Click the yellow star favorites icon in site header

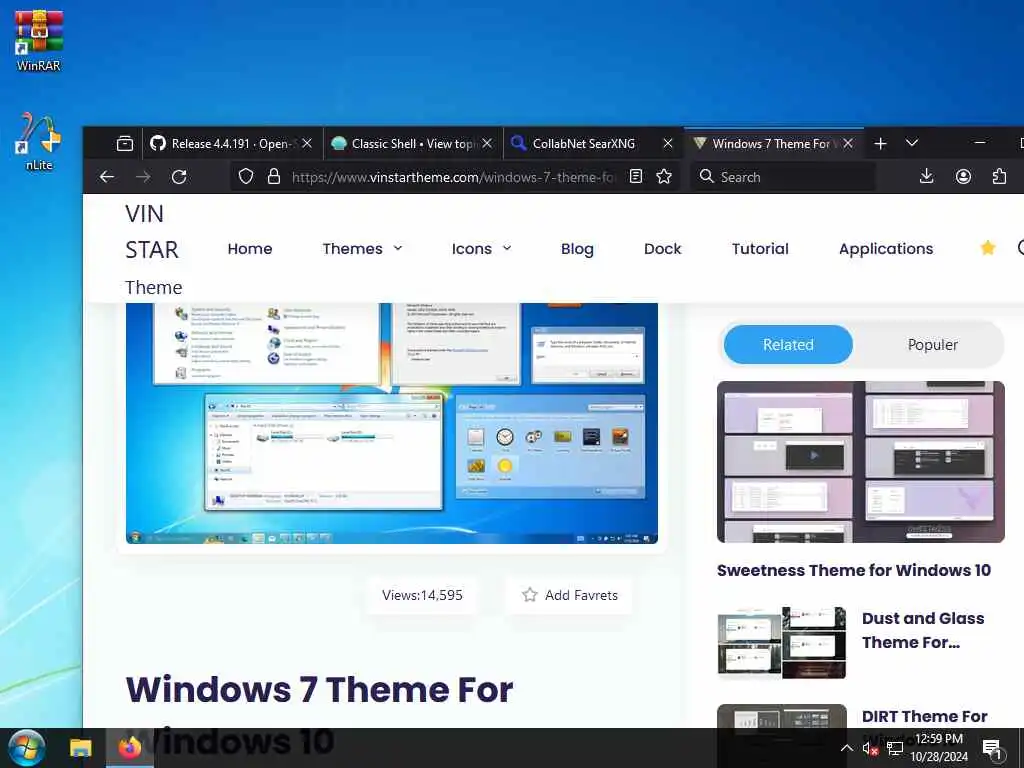(988, 248)
